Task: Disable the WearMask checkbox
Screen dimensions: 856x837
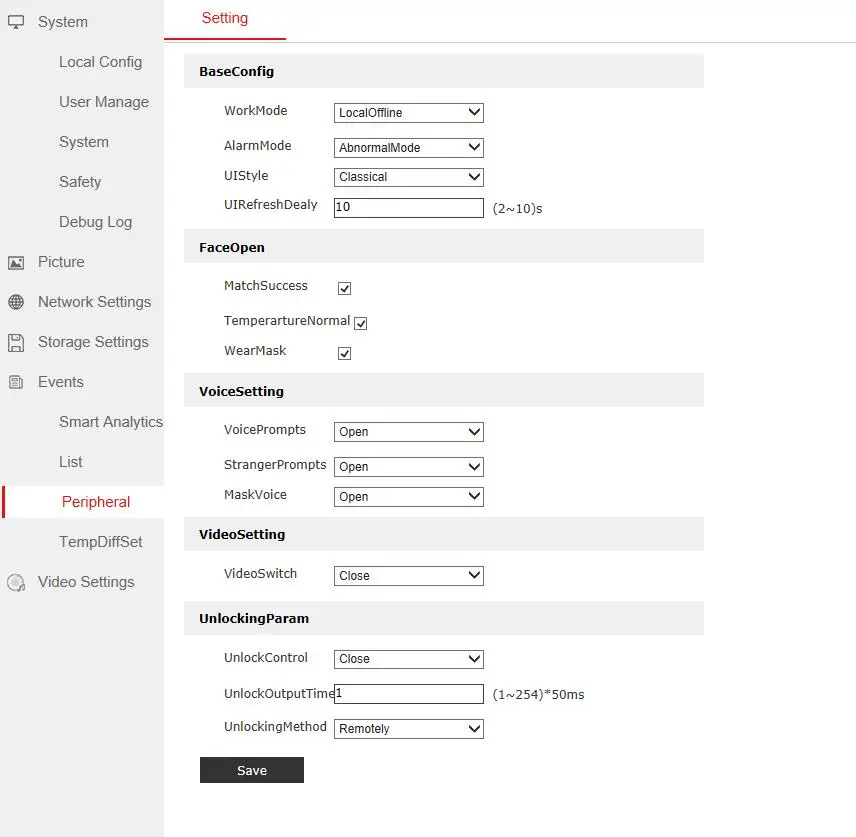Action: click(x=344, y=354)
